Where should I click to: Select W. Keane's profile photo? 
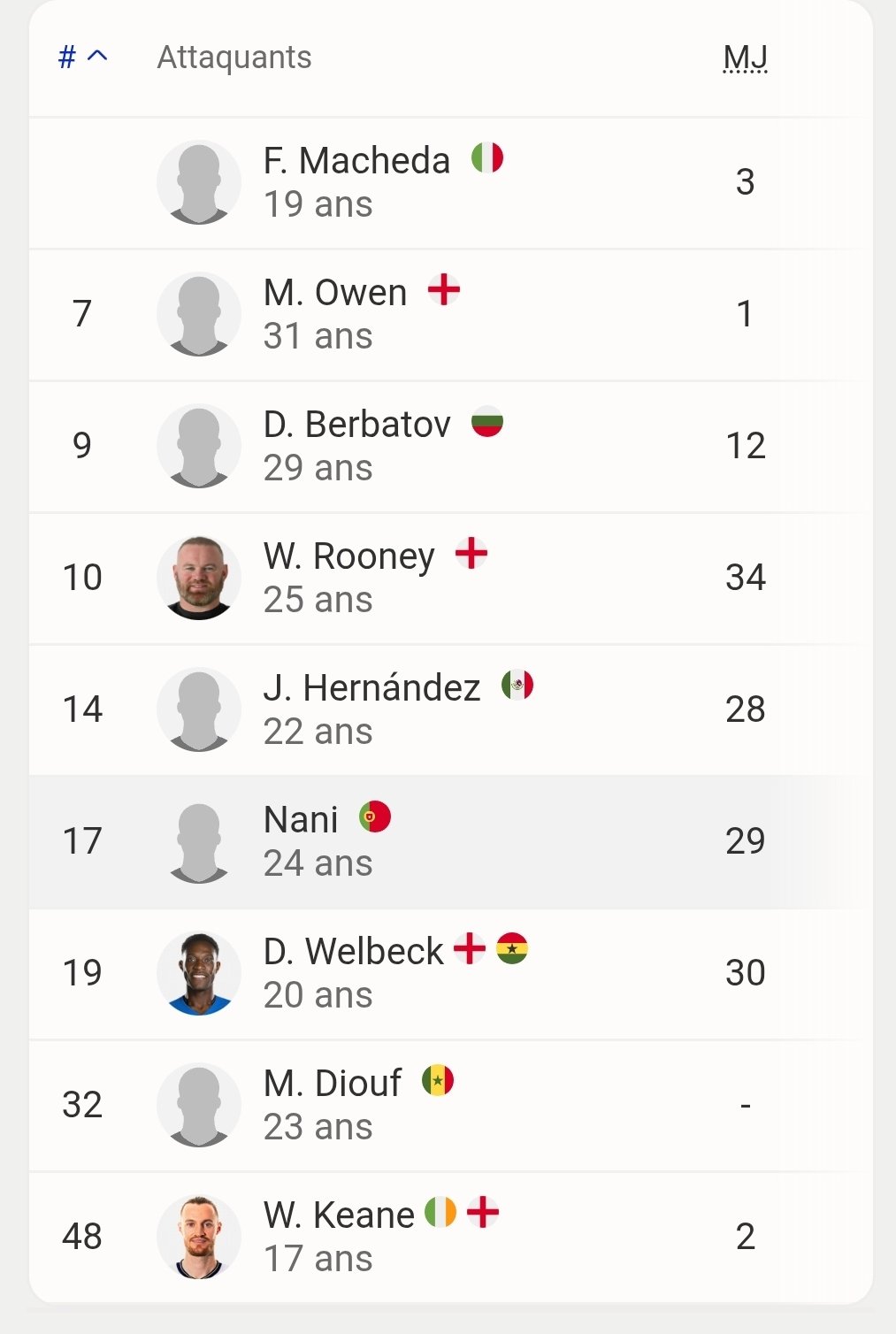tap(199, 1237)
